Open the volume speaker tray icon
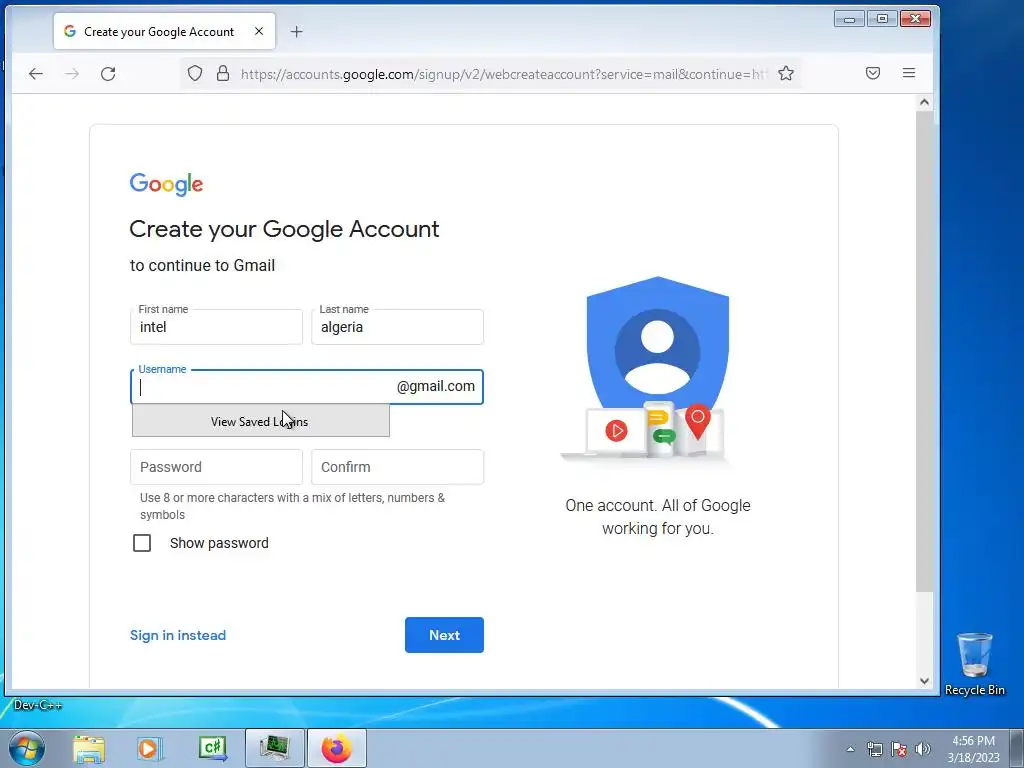Image resolution: width=1024 pixels, height=768 pixels. coord(923,749)
